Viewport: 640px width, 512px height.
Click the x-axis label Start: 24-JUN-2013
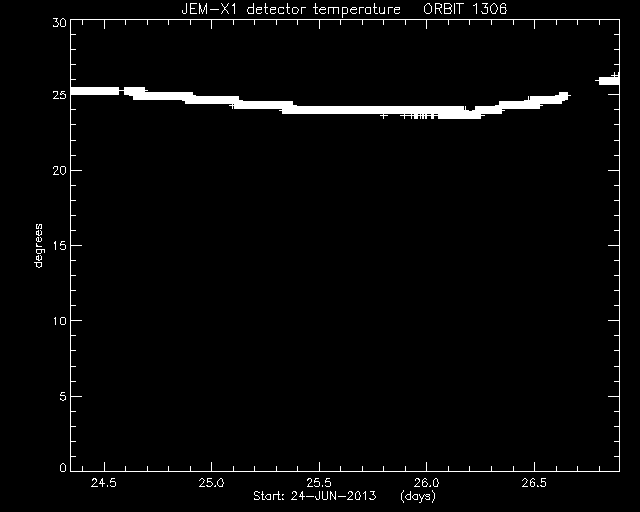pyautogui.click(x=314, y=496)
